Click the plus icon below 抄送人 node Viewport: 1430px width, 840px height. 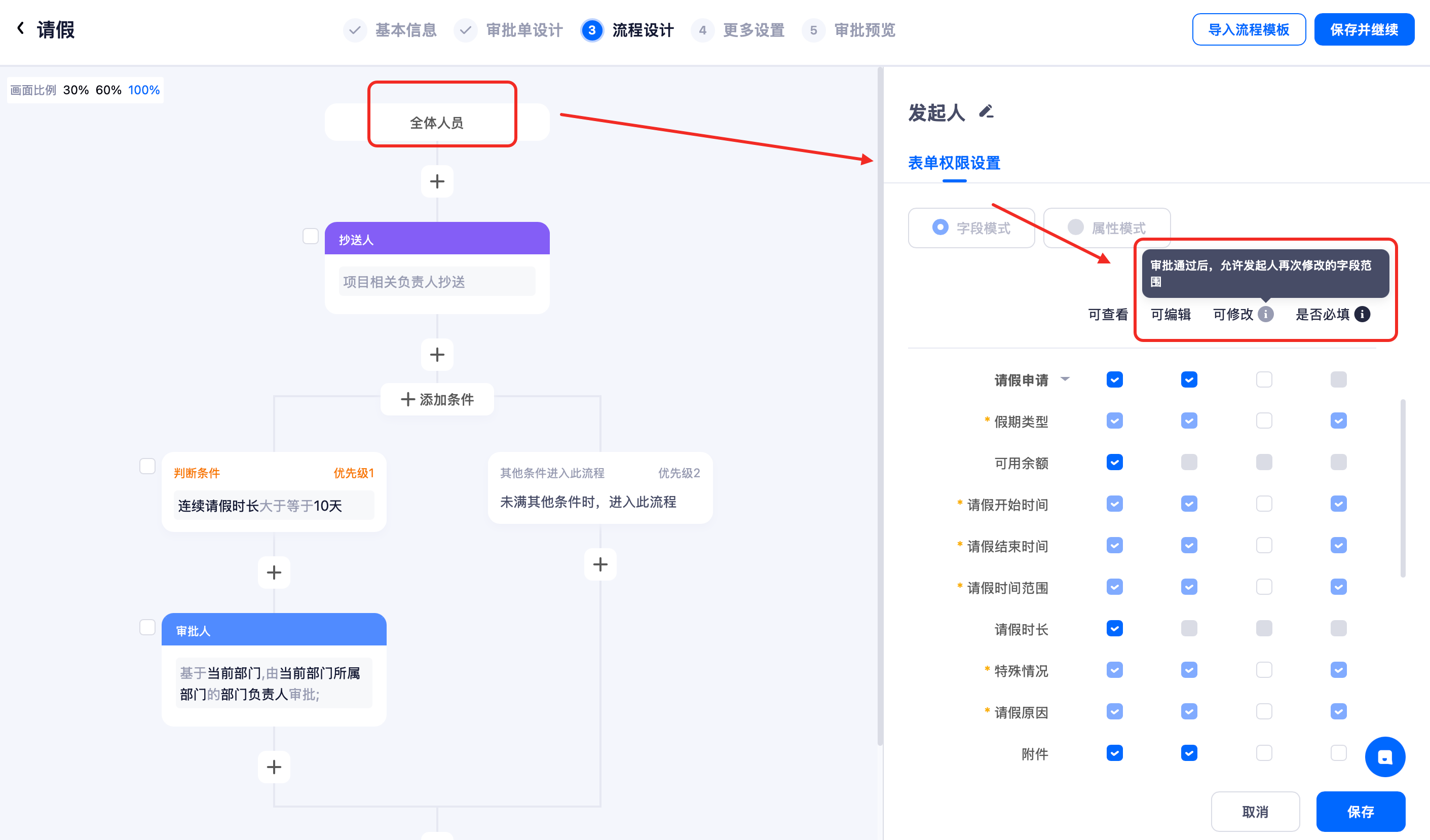click(437, 355)
